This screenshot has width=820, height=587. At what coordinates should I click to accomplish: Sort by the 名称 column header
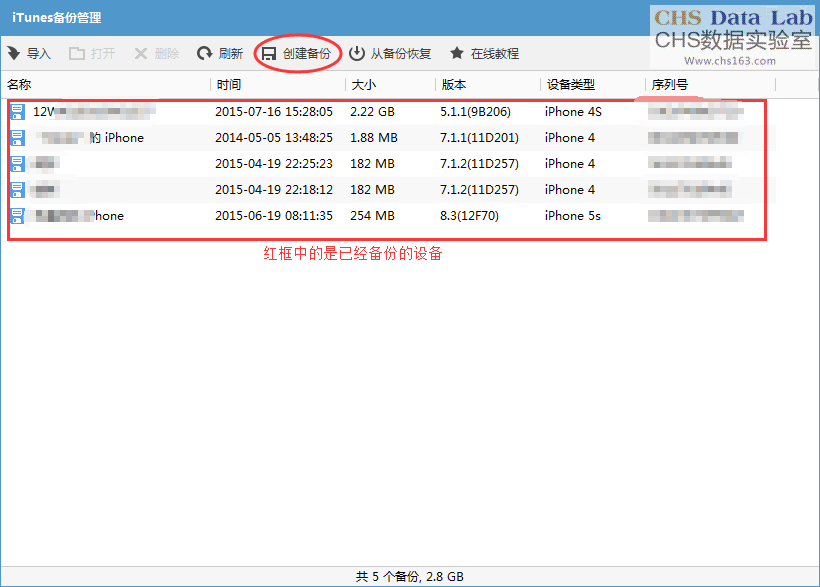point(19,84)
